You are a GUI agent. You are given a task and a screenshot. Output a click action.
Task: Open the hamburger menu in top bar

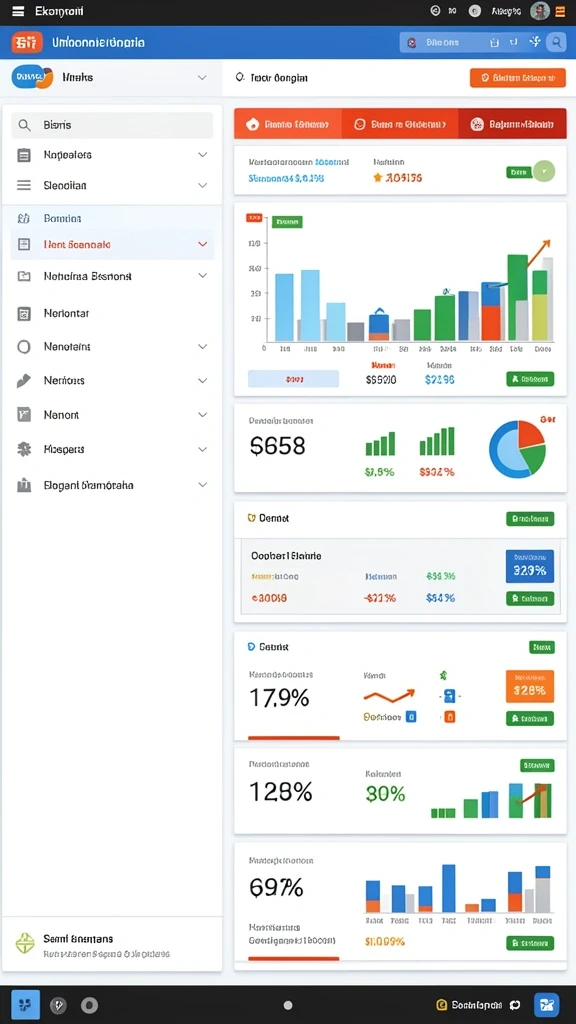click(x=18, y=11)
